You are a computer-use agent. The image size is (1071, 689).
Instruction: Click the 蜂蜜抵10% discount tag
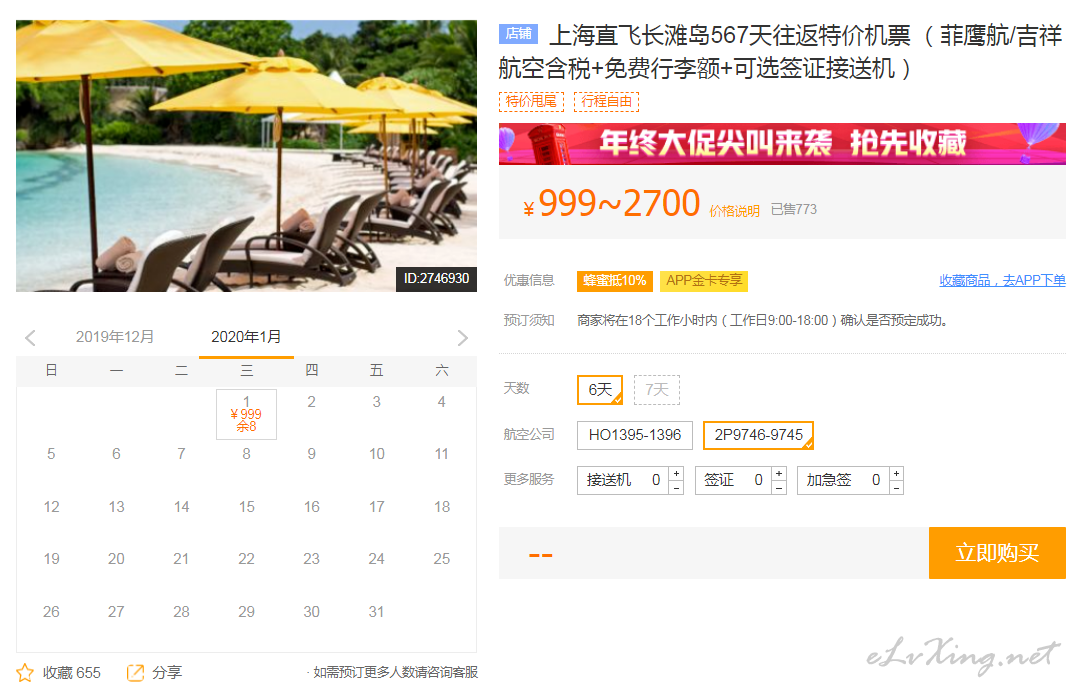615,281
